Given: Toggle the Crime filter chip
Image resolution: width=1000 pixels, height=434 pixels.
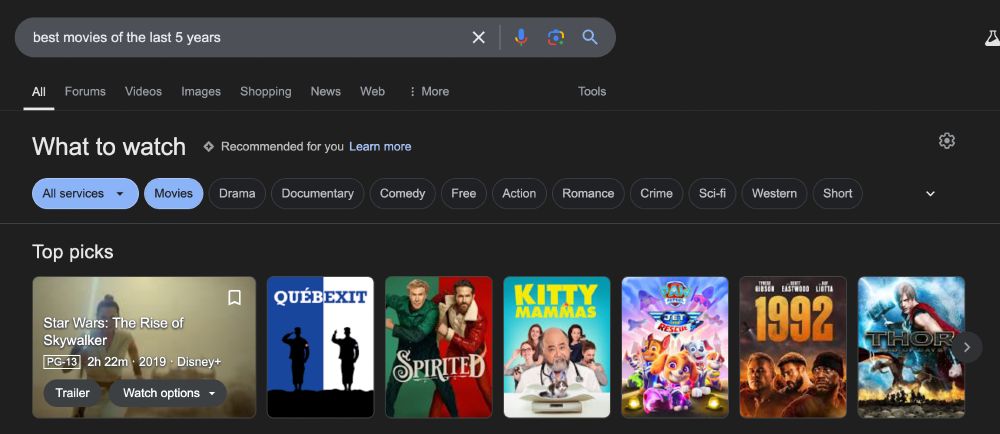Looking at the screenshot, I should click(656, 194).
